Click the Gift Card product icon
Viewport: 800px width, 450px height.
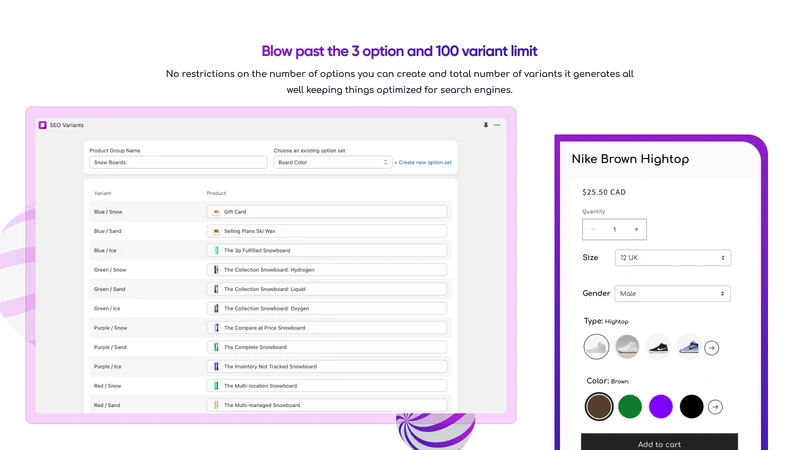[216, 212]
